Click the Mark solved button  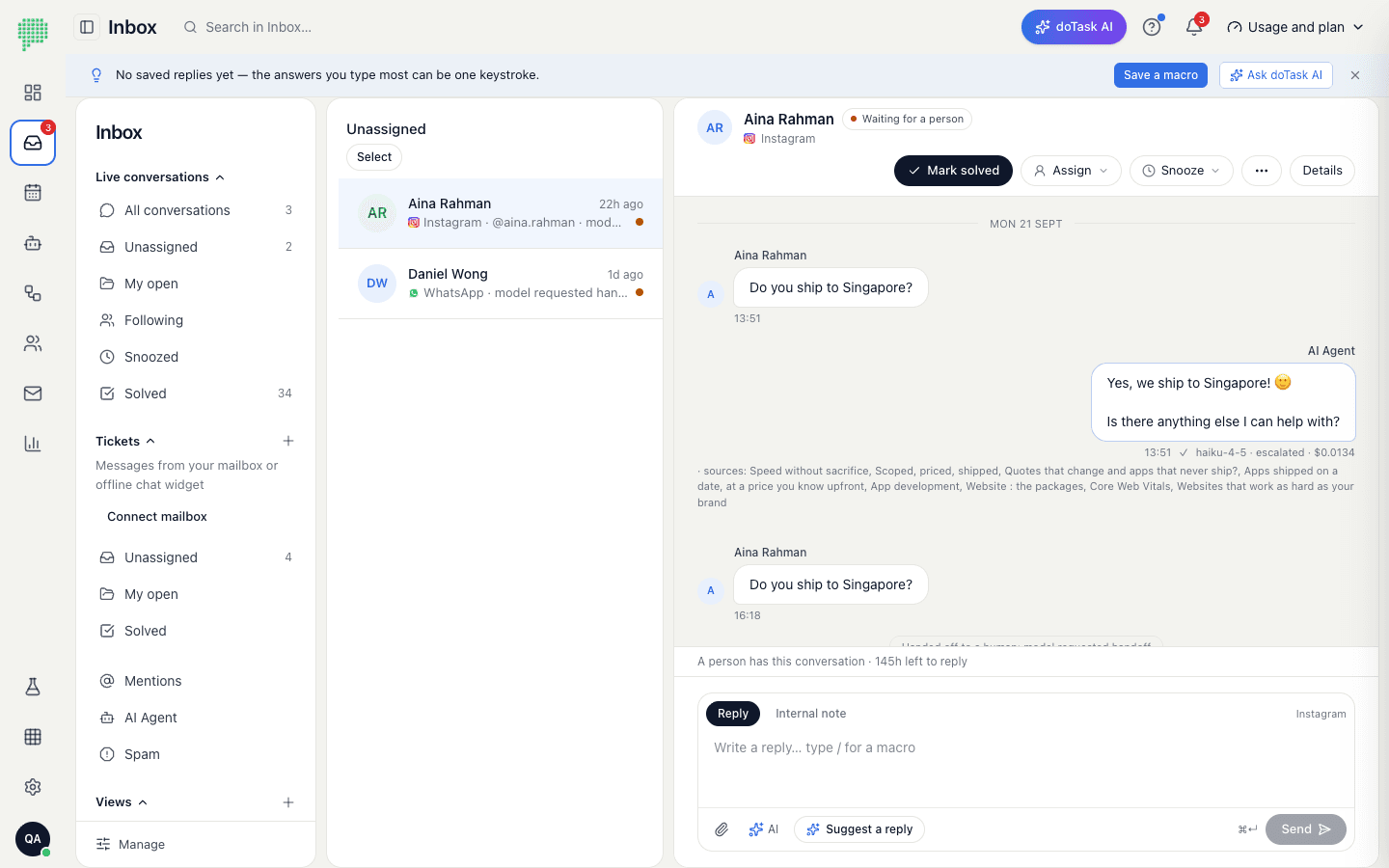point(953,171)
